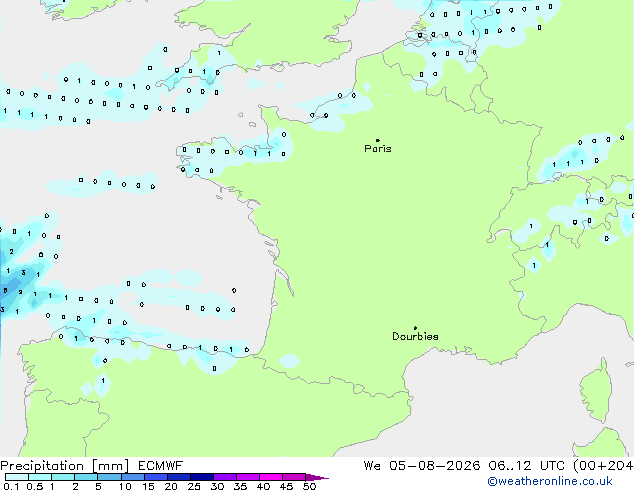Click the legend value '35'

[x=240, y=486]
